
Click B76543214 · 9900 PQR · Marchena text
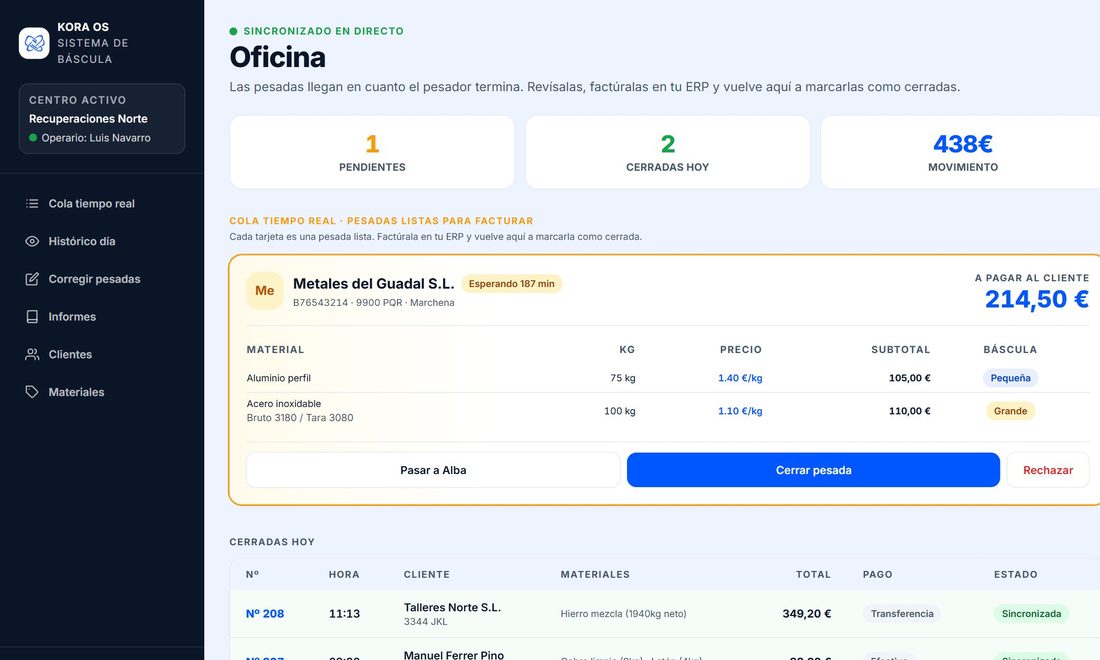coord(373,303)
